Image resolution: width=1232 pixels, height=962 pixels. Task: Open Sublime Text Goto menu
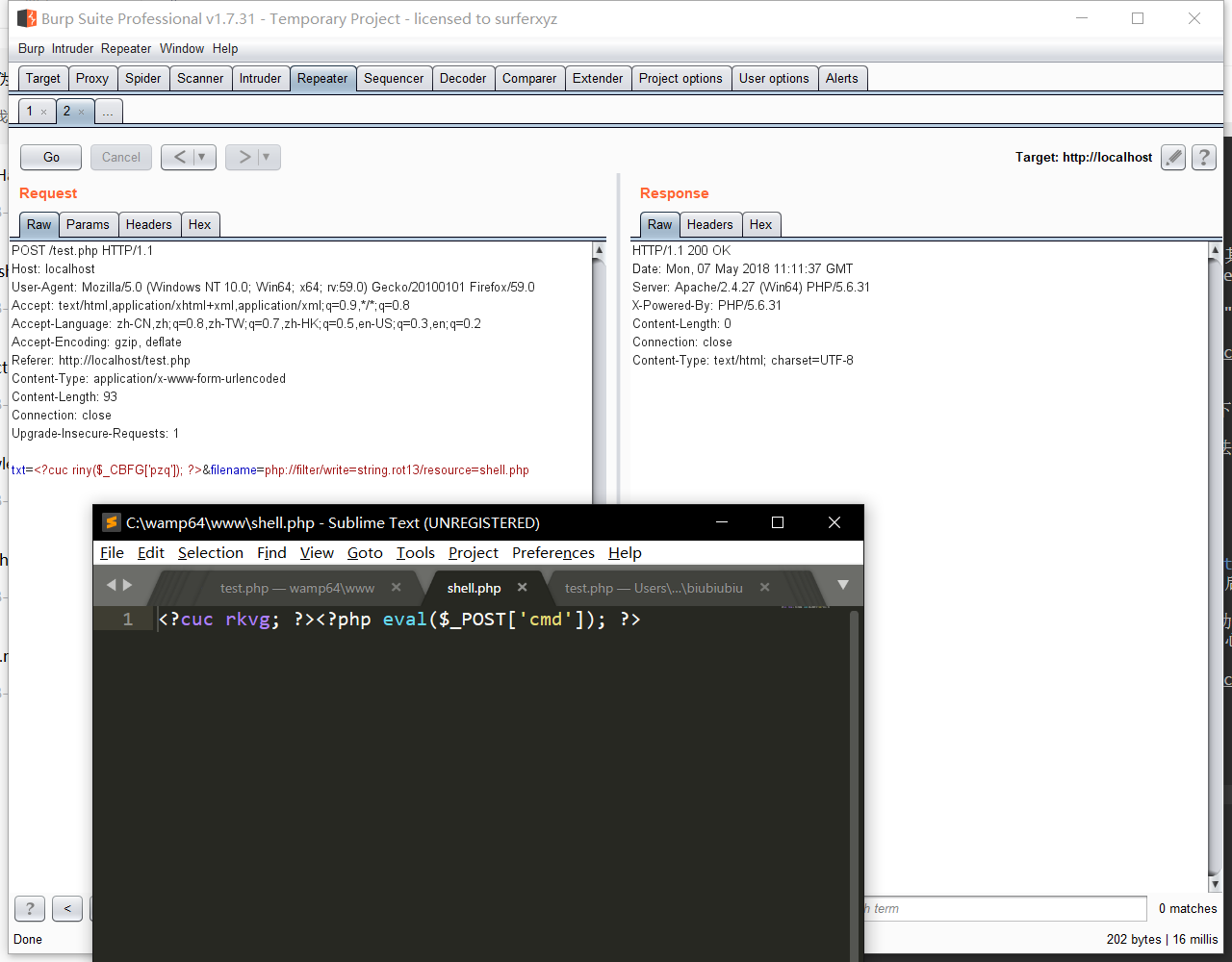click(365, 552)
